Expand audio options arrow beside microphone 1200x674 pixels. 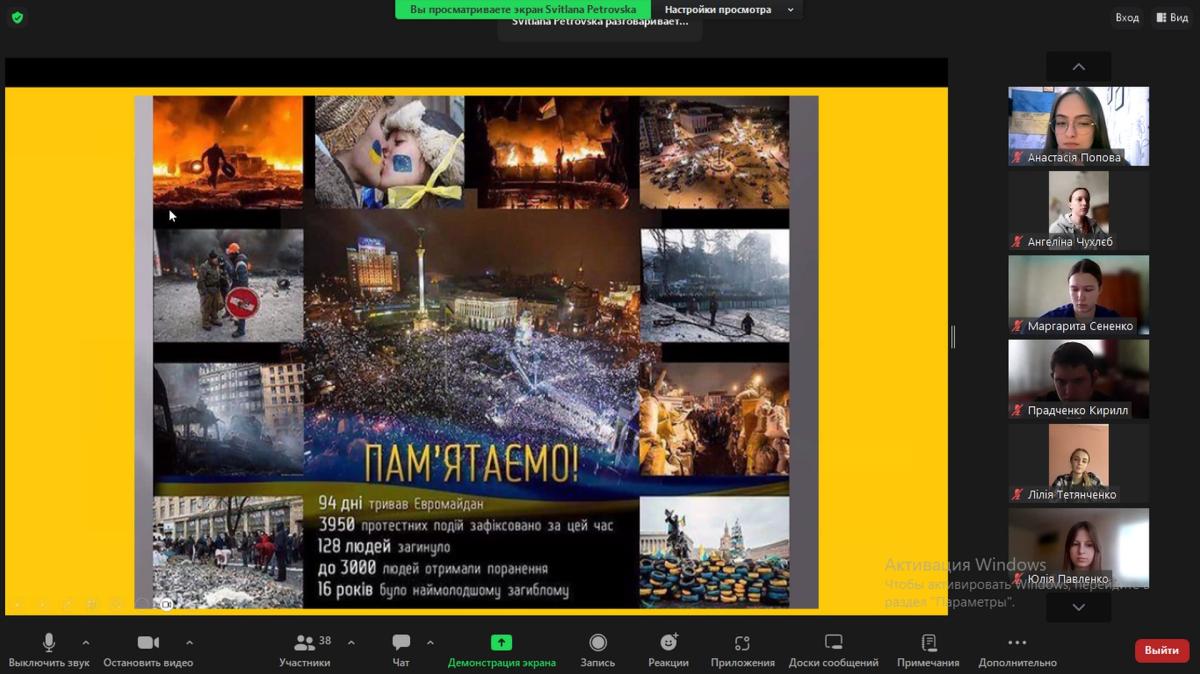[x=86, y=643]
